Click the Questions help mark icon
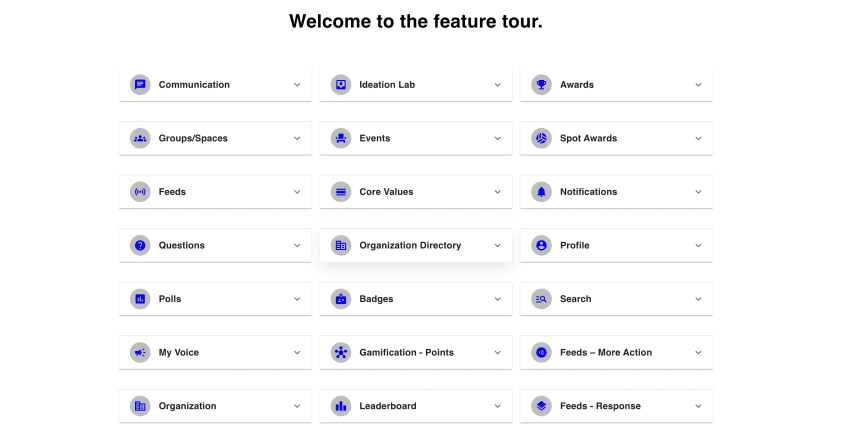Image resolution: width=850 pixels, height=431 pixels. click(140, 245)
